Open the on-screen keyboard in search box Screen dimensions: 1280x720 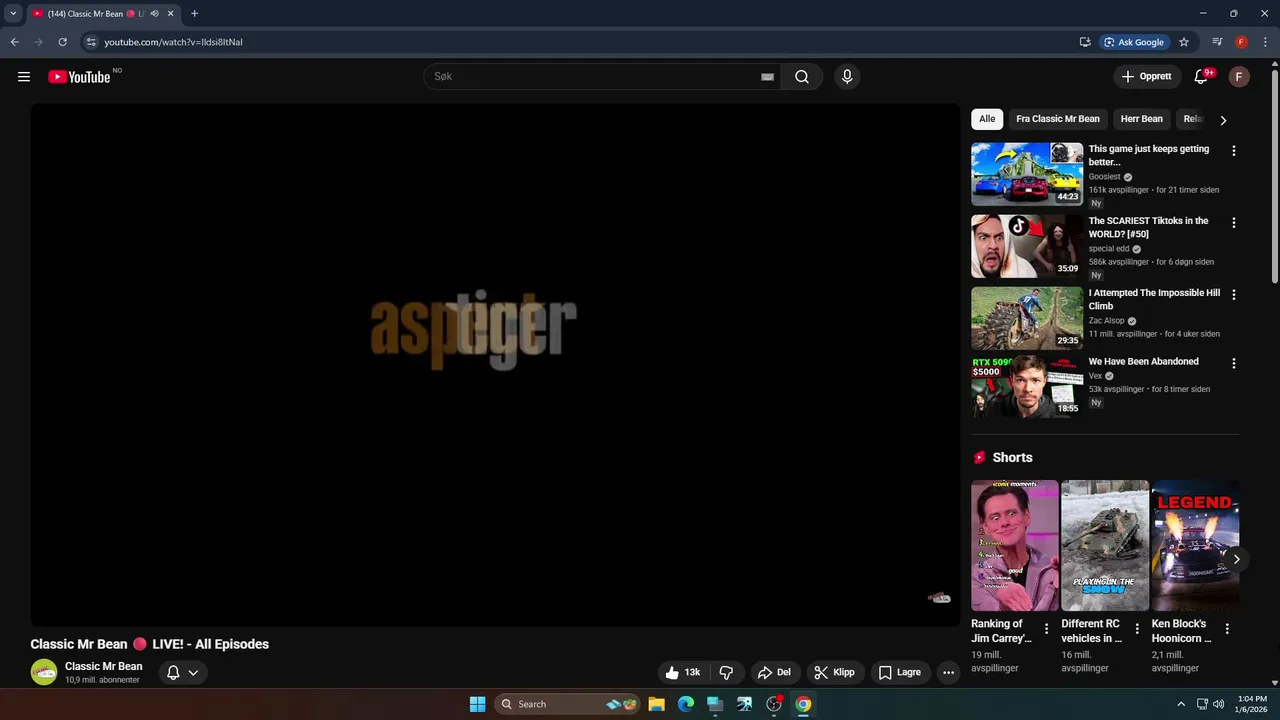(x=767, y=77)
